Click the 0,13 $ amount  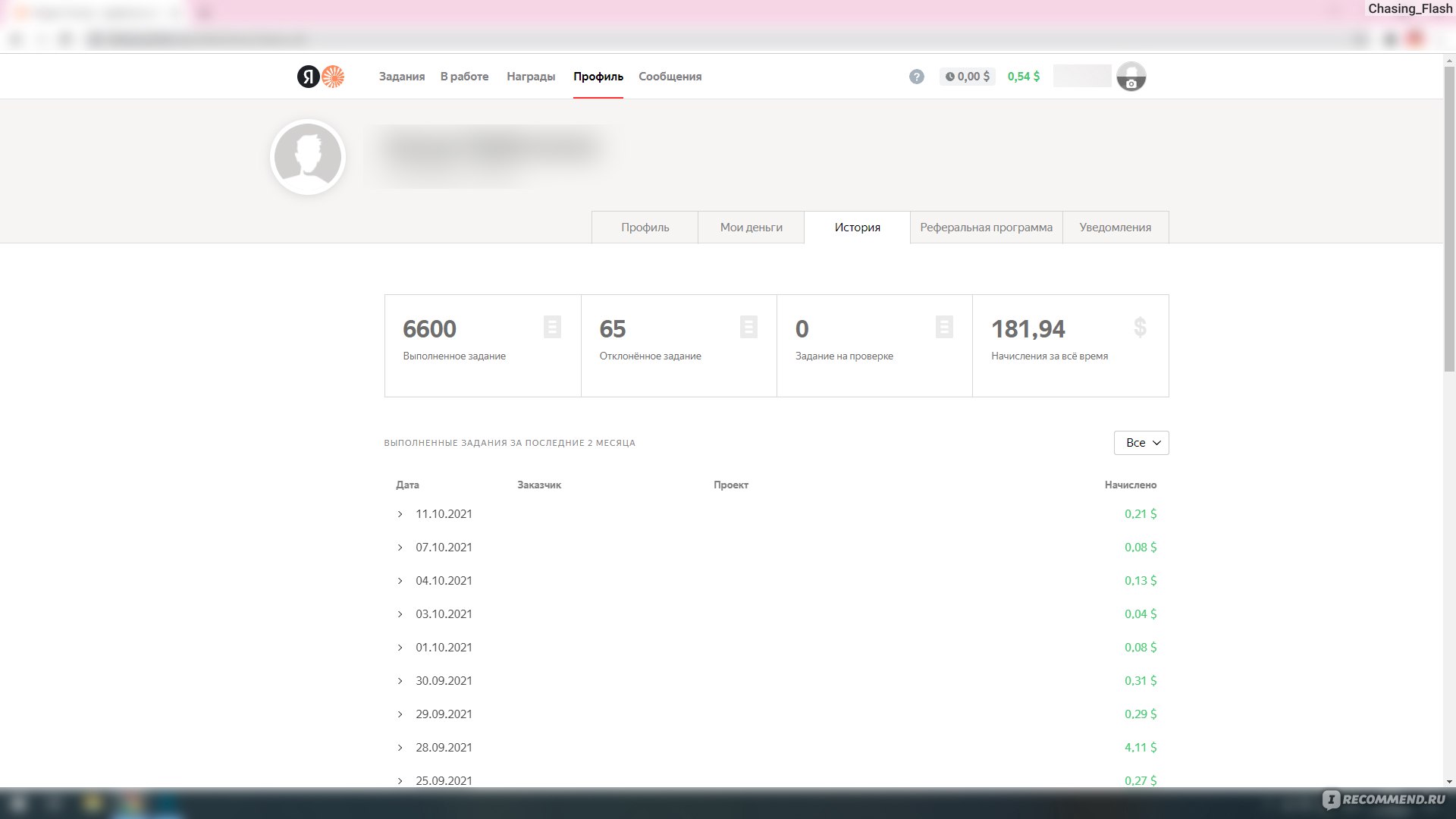(x=1141, y=581)
